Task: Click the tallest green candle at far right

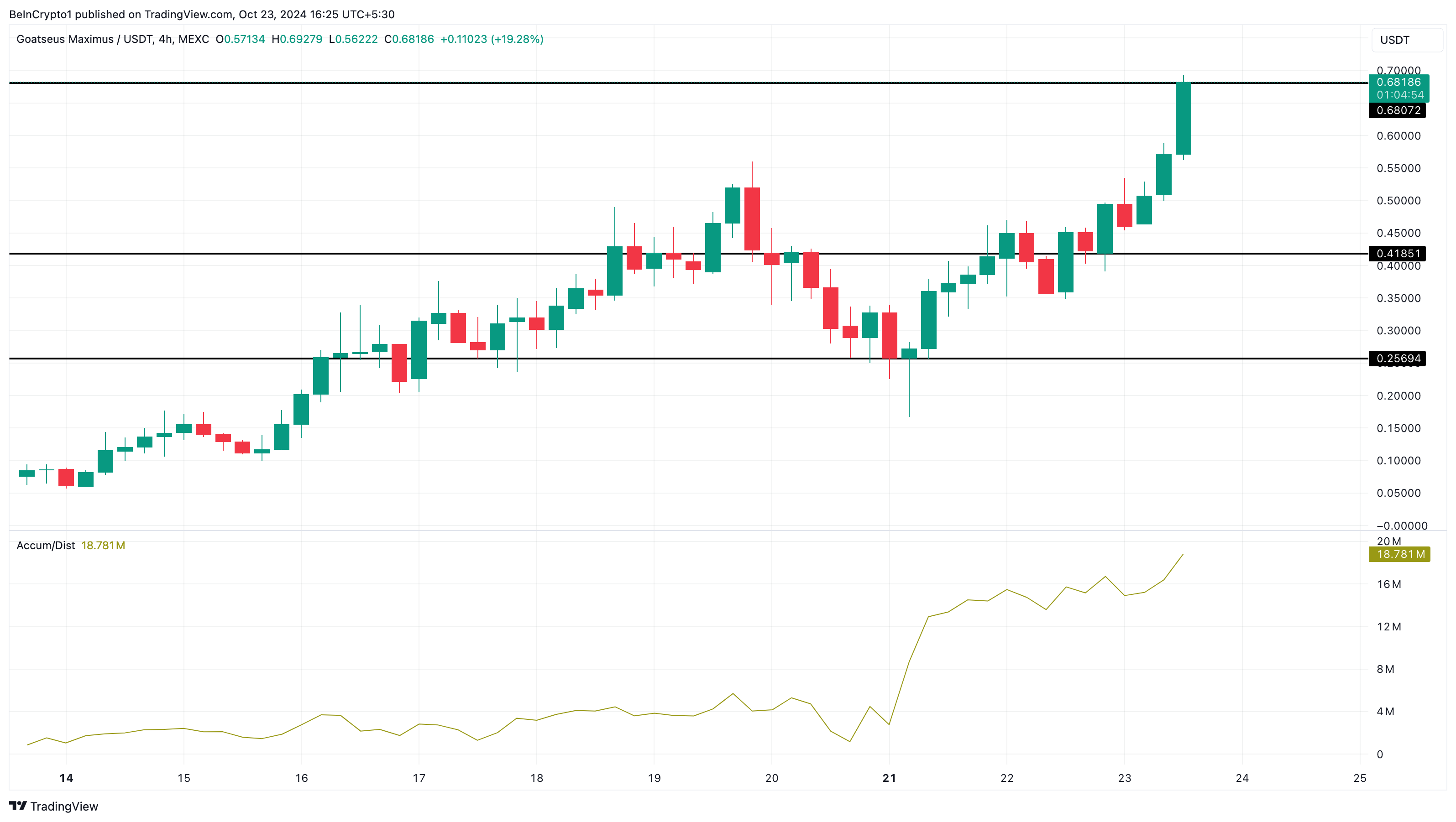Action: tap(1183, 119)
